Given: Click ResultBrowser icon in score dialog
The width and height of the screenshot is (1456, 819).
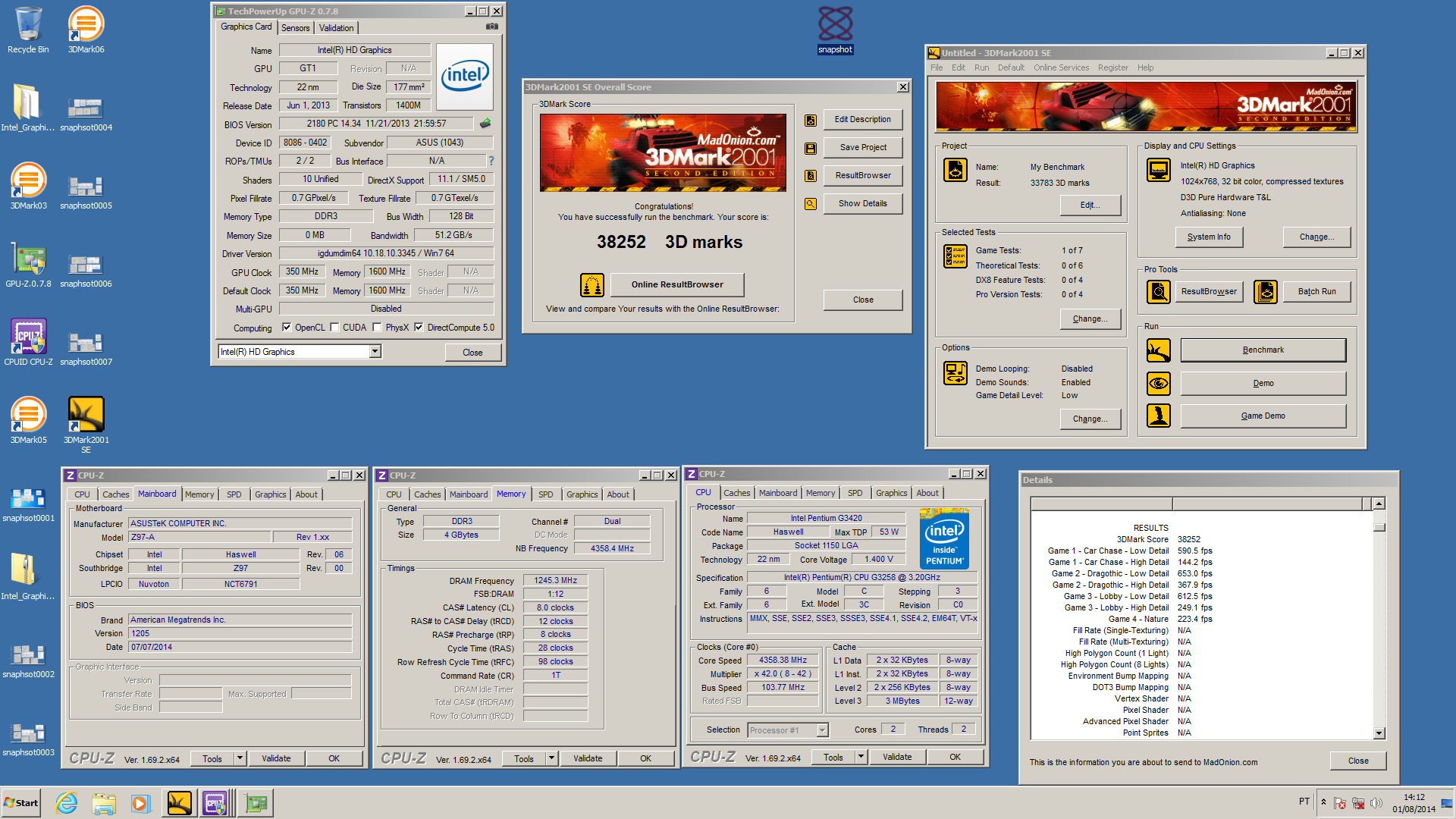Looking at the screenshot, I should (811, 176).
